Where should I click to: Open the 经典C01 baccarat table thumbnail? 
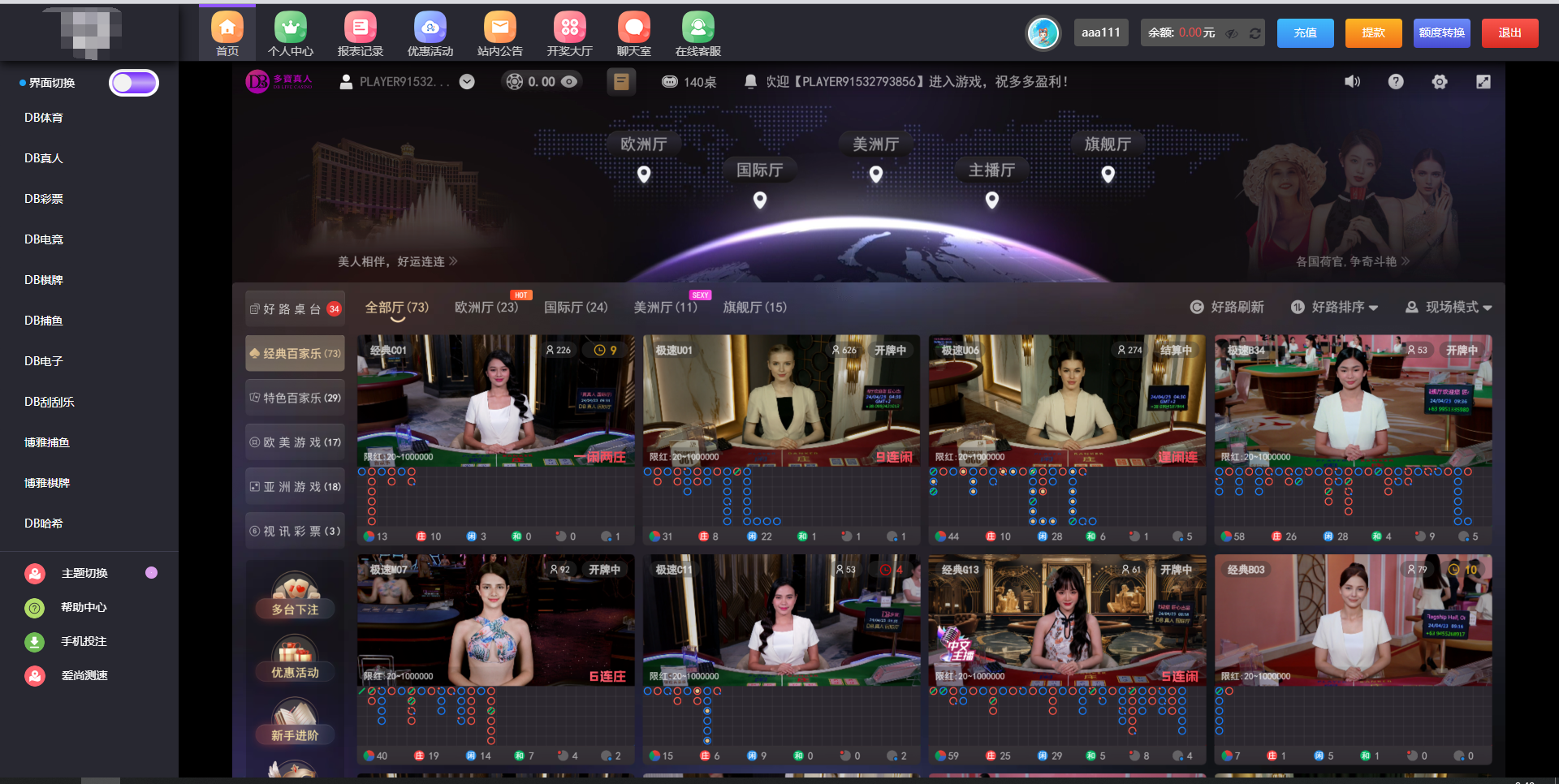click(495, 402)
